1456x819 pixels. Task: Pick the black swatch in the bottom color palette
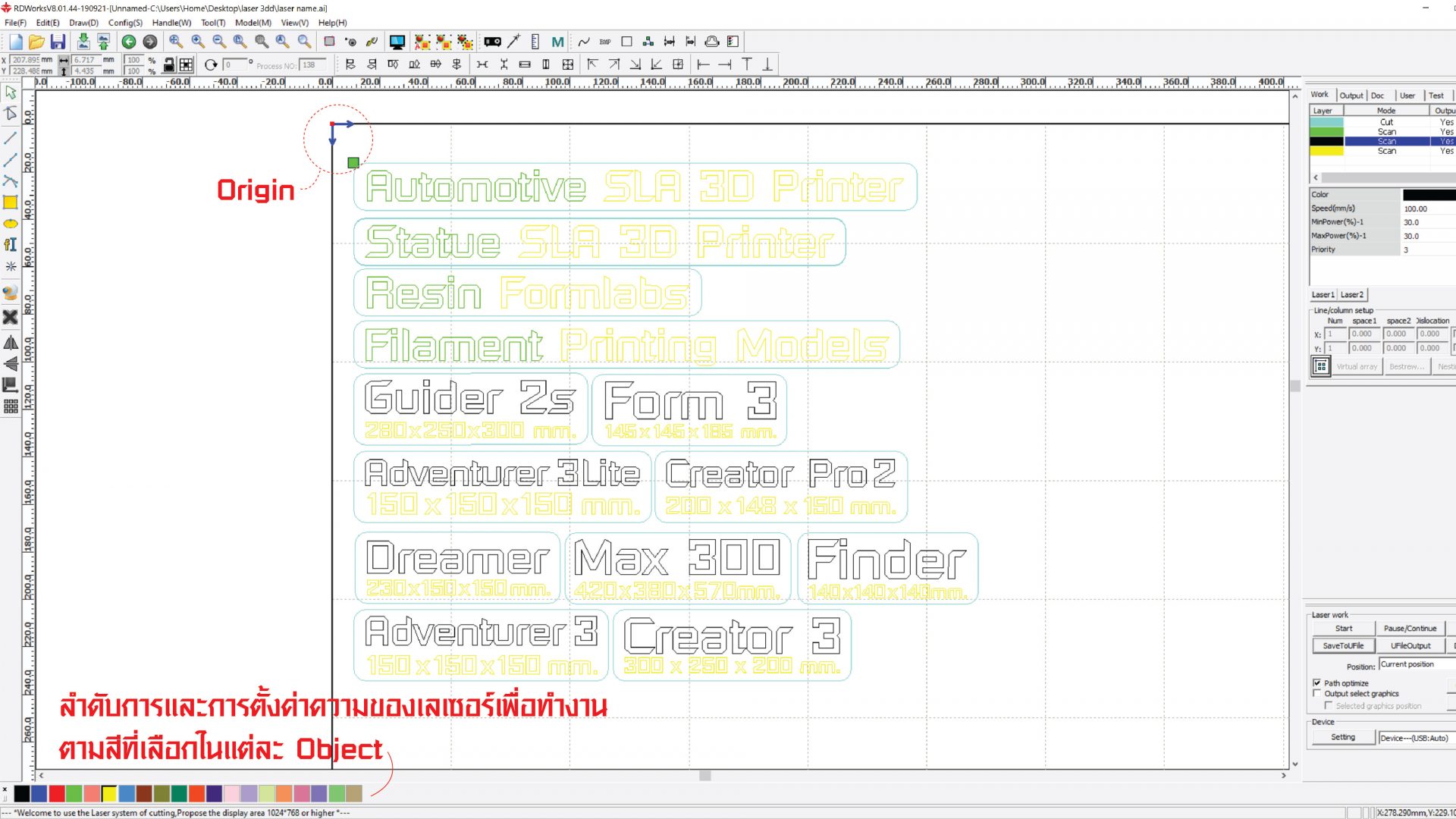(x=22, y=794)
